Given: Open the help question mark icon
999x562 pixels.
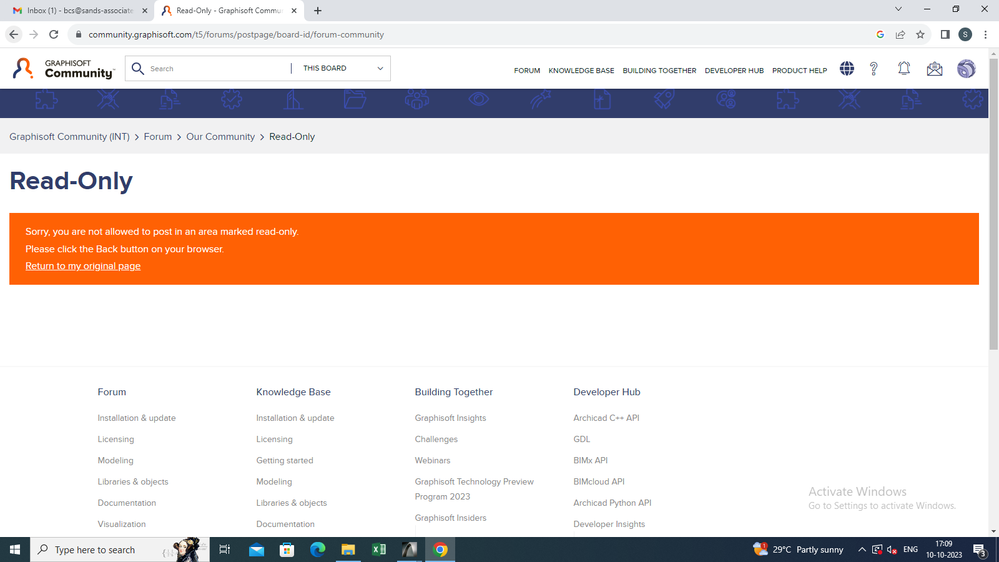Looking at the screenshot, I should point(873,69).
